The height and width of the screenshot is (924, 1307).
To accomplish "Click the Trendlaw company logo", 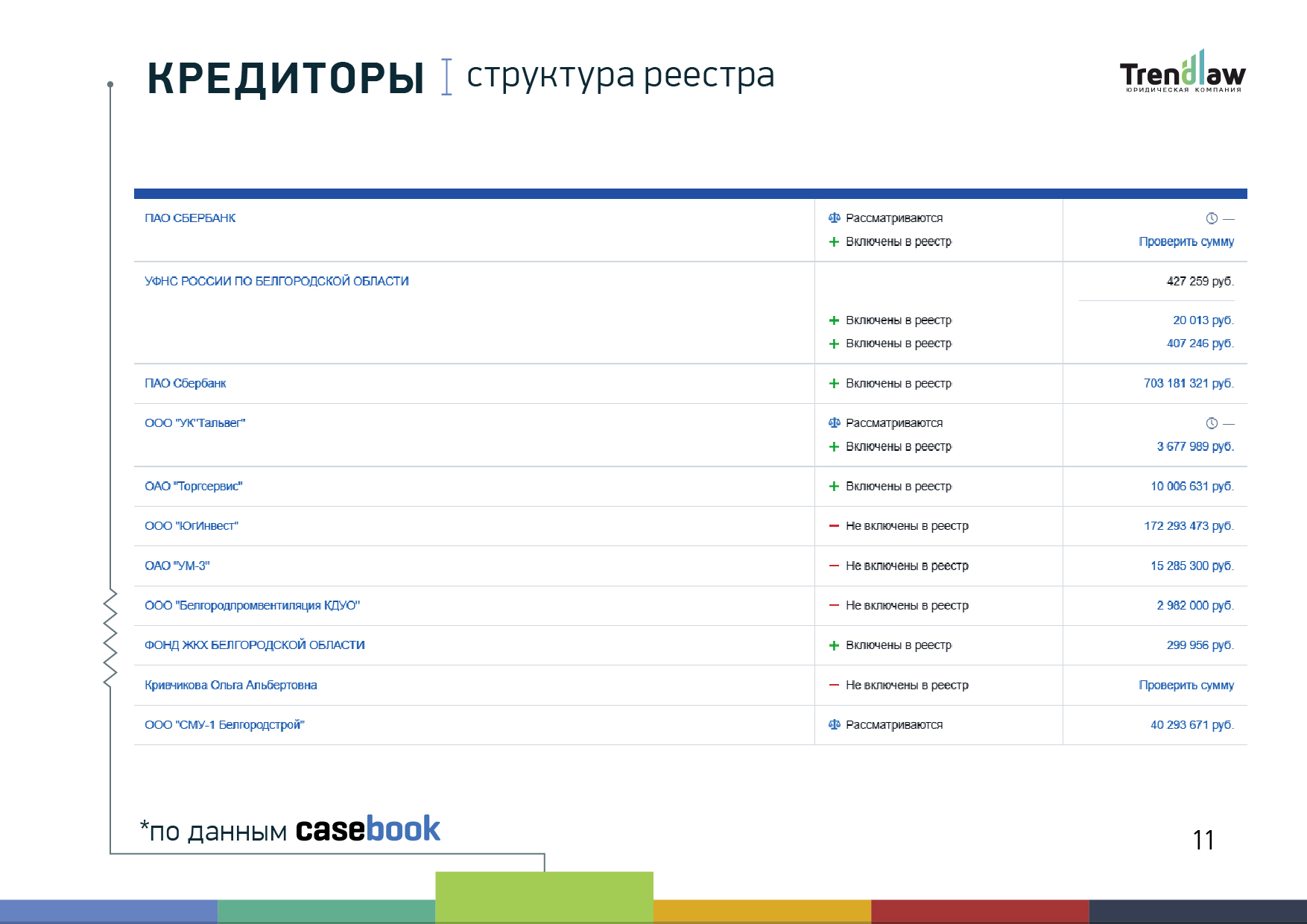I will click(1183, 72).
